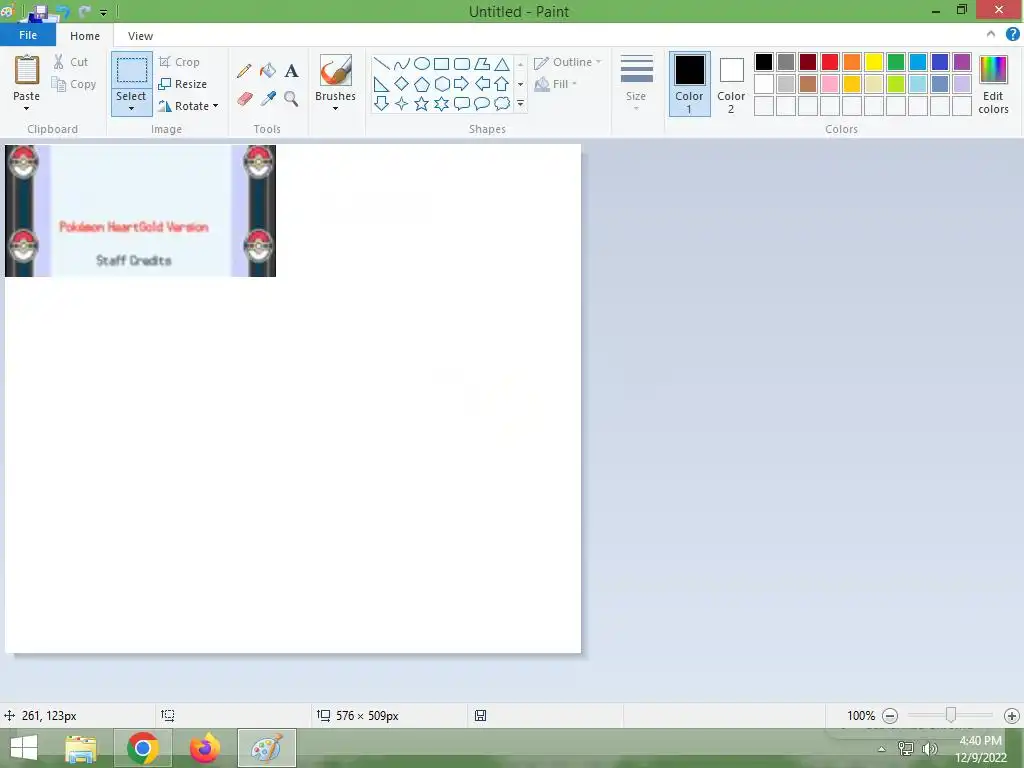The width and height of the screenshot is (1024, 768).
Task: Pick the yellow color swatch
Action: coord(874,62)
